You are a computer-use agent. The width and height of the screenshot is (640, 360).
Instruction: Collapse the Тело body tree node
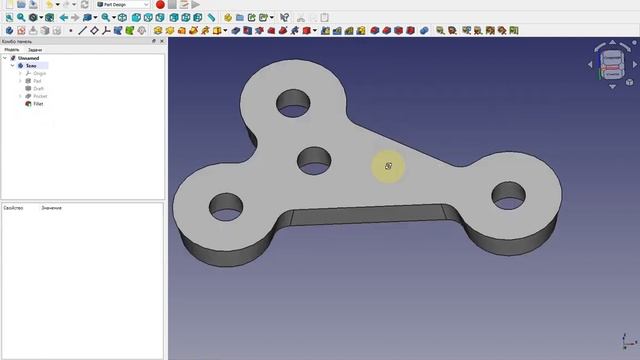pyautogui.click(x=12, y=66)
